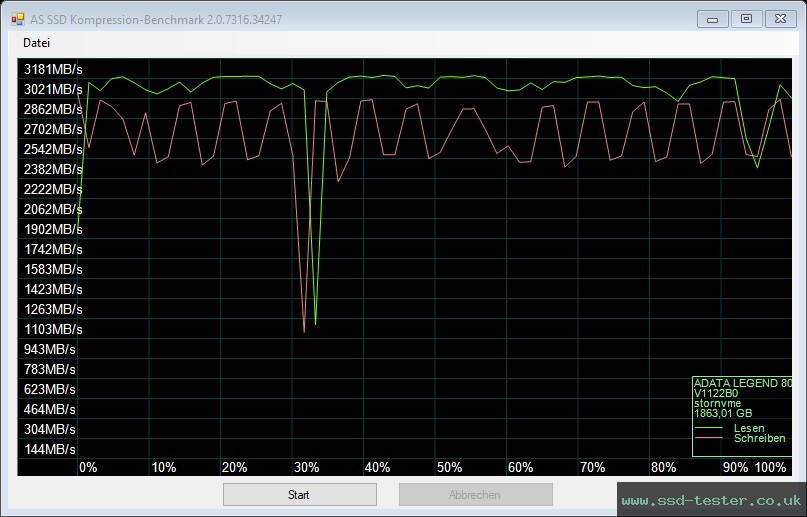Click the 10% axis label
This screenshot has width=807, height=517.
(164, 468)
